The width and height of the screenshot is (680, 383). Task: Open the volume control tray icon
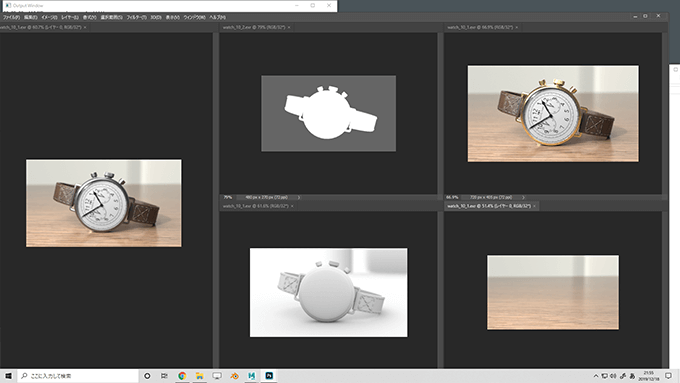[x=613, y=376]
